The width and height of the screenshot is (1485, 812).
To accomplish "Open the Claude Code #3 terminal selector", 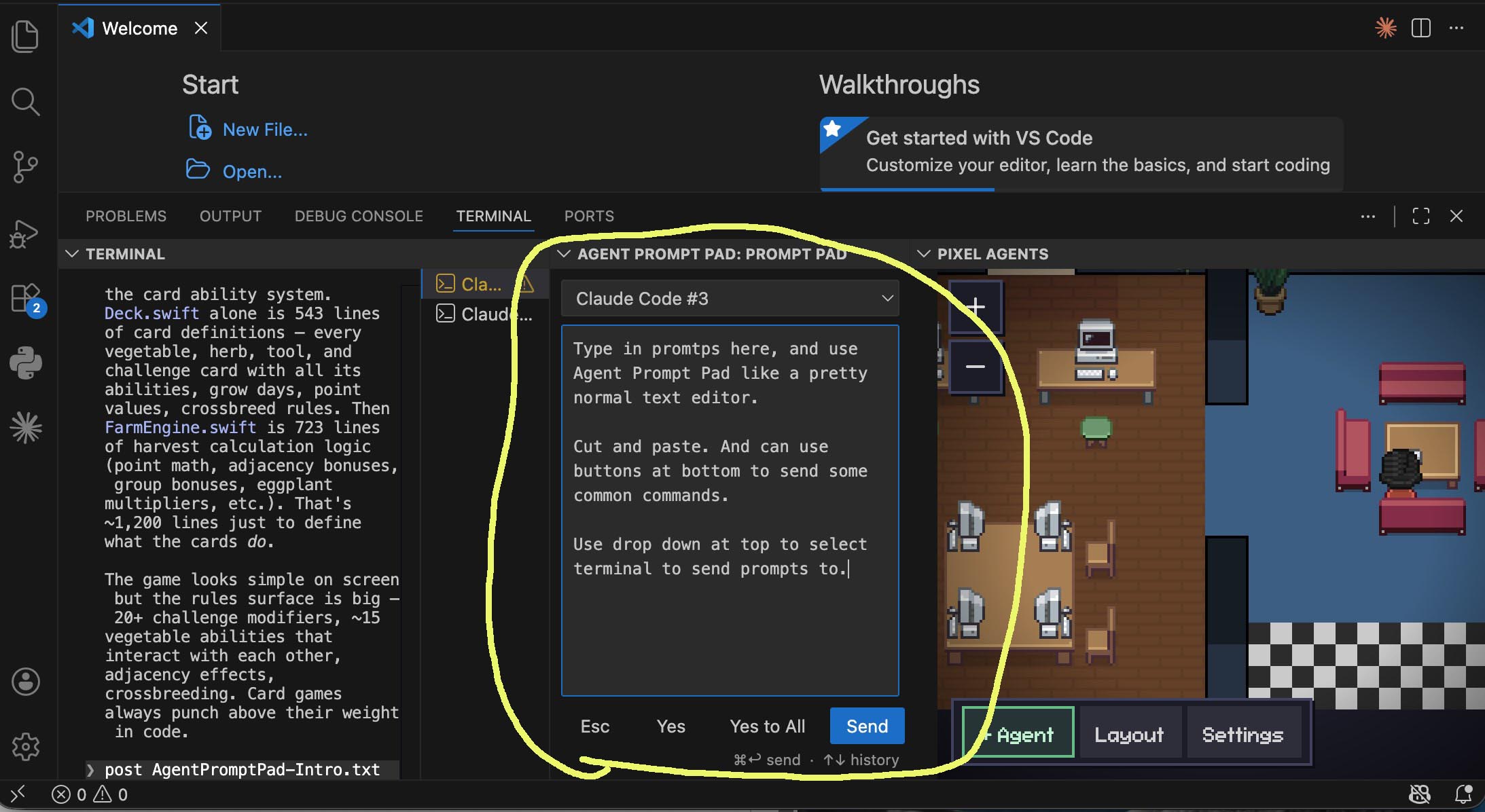I will [729, 298].
